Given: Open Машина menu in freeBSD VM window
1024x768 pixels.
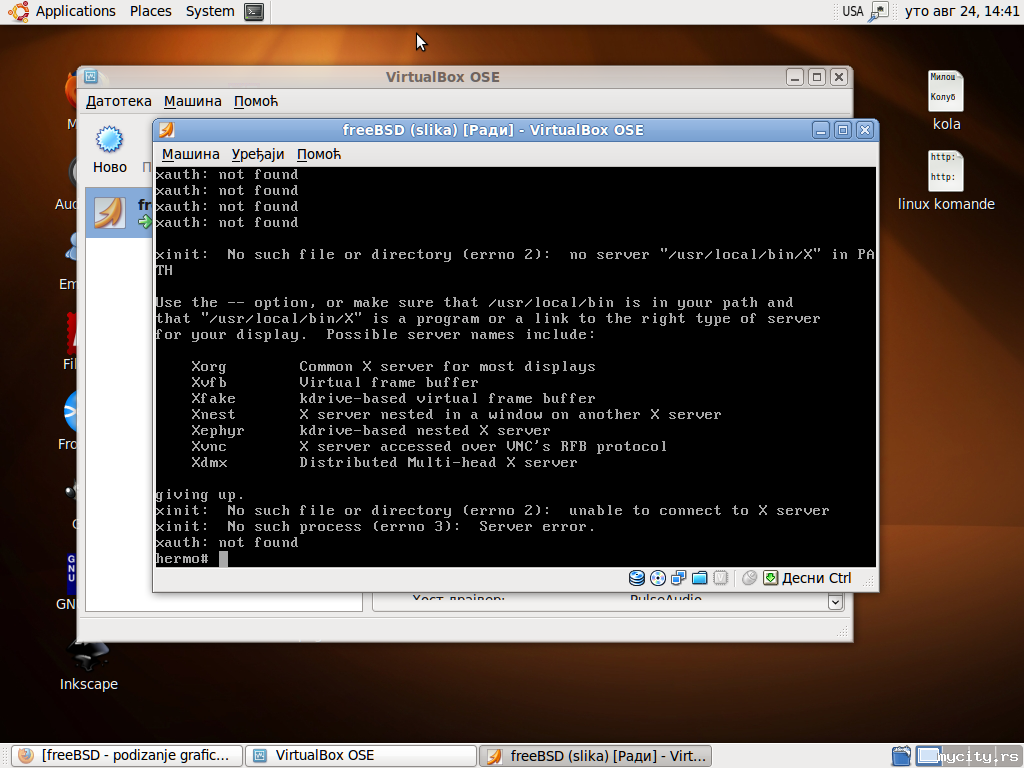Looking at the screenshot, I should coord(191,154).
